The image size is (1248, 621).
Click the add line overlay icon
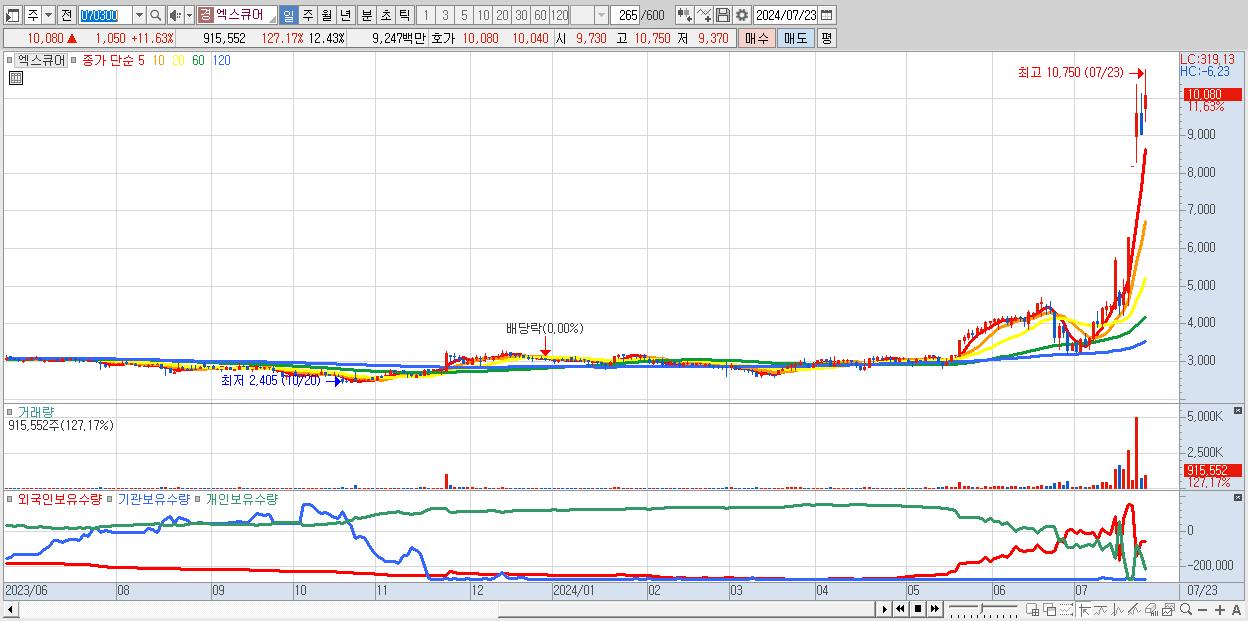(x=704, y=15)
